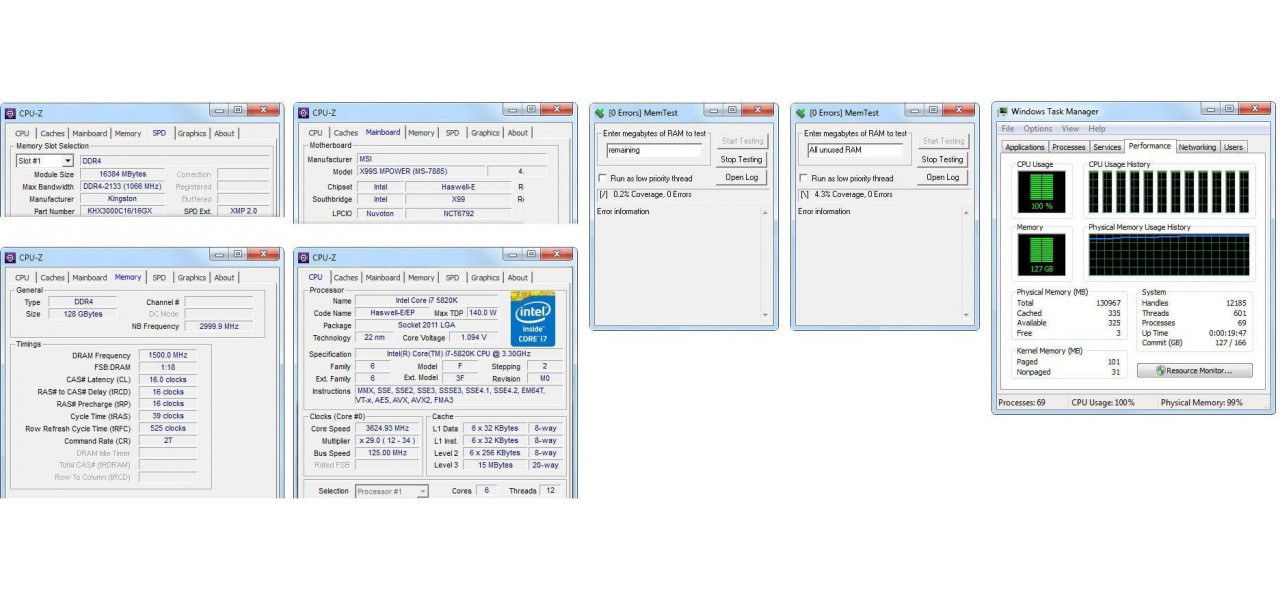This screenshot has width=1280, height=600.
Task: Click the RAM field containing 'remaining'
Action: (653, 150)
